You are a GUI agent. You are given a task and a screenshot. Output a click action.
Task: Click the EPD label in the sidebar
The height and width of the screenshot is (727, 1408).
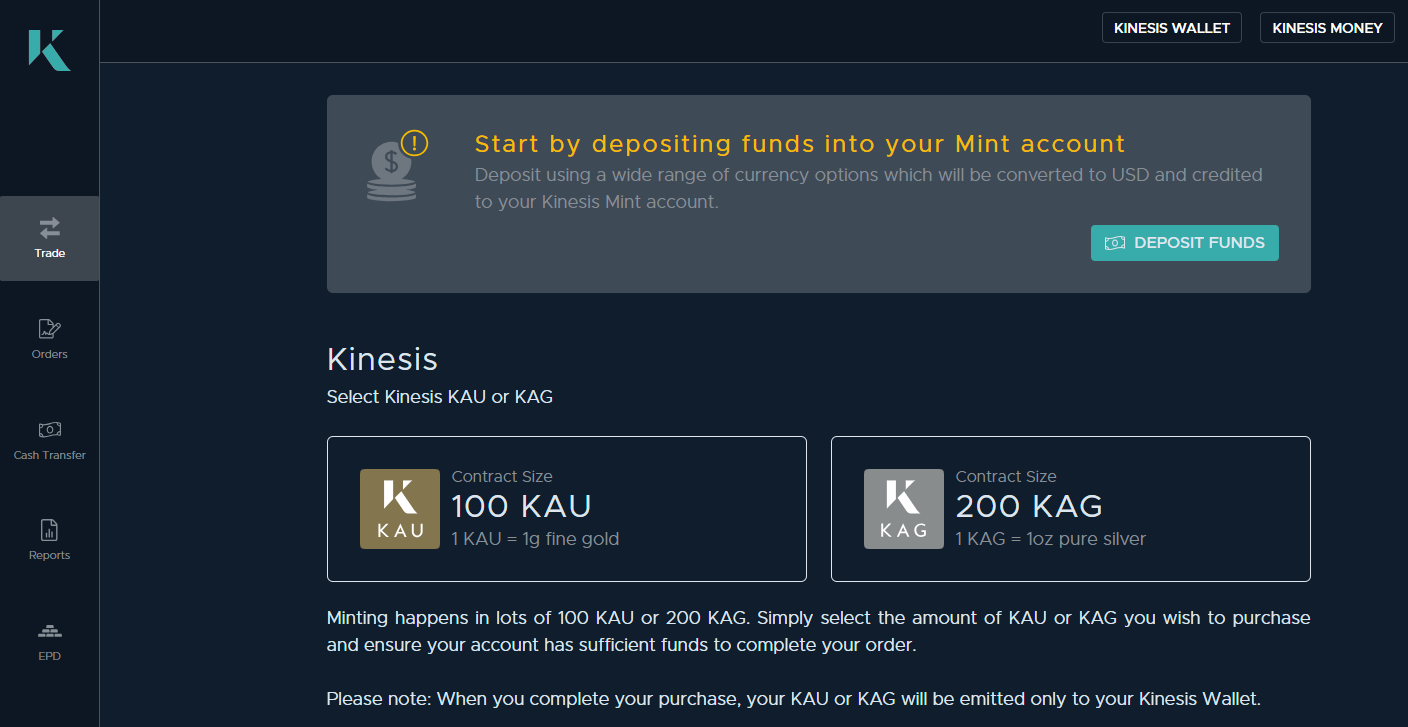(50, 656)
